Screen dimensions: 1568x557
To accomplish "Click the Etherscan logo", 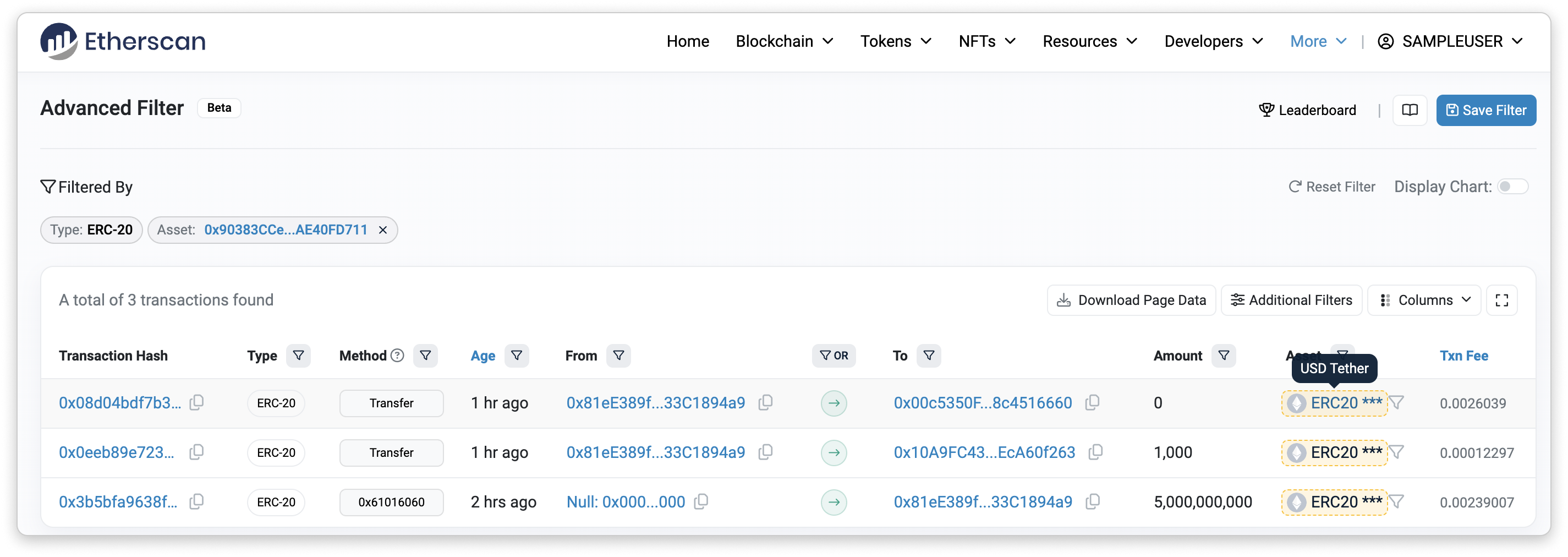I will click(122, 41).
